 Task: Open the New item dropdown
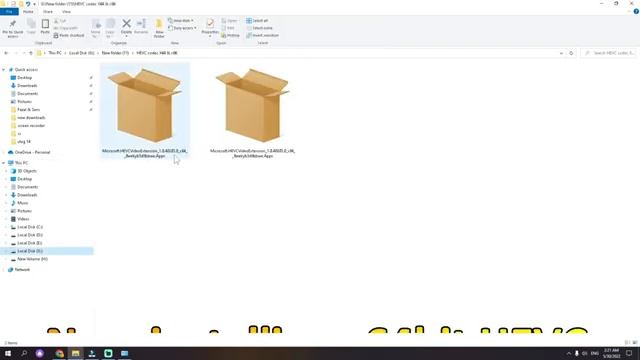tap(181, 20)
